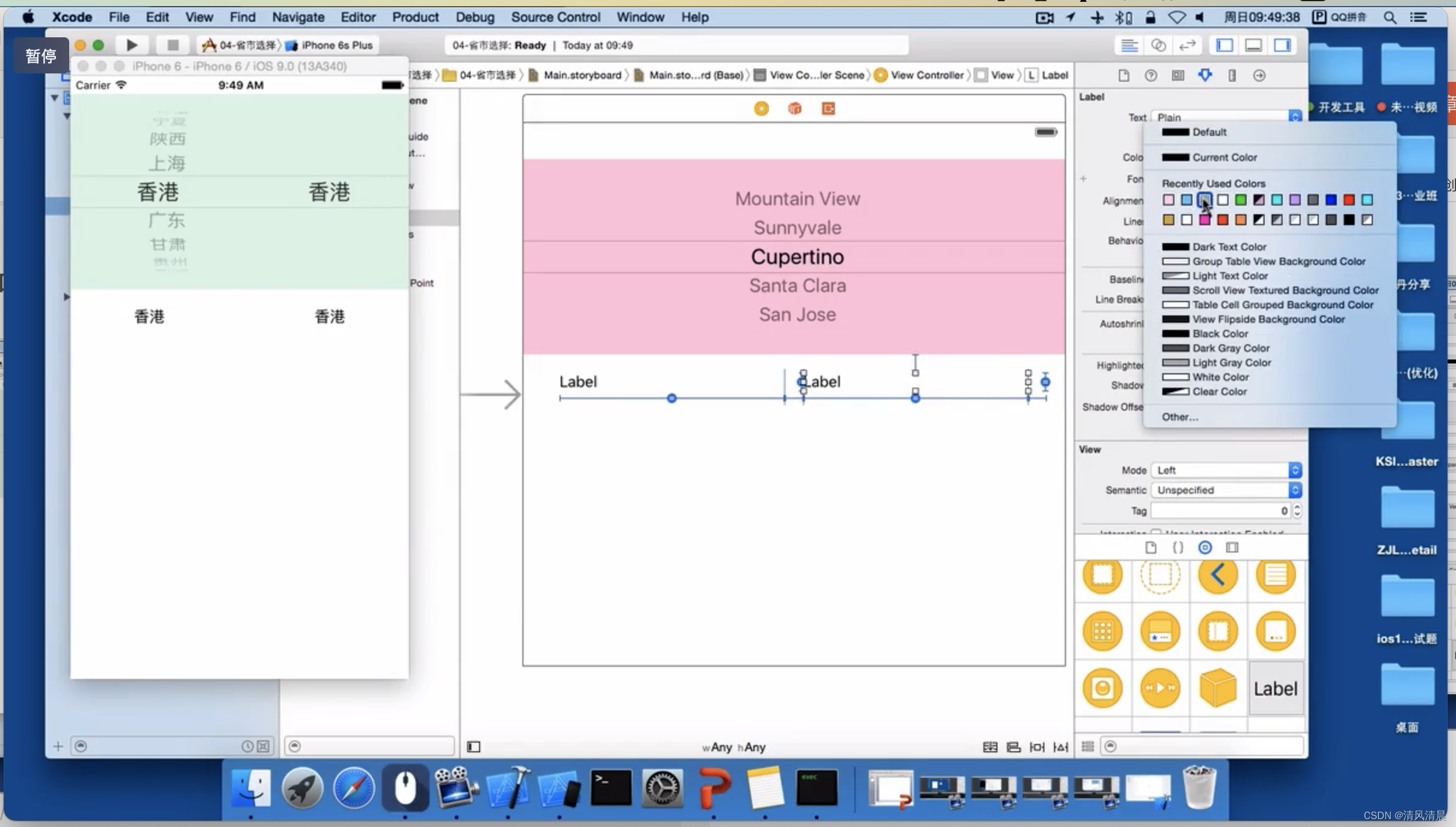Click the View Controller icon in scene dock

(x=761, y=108)
